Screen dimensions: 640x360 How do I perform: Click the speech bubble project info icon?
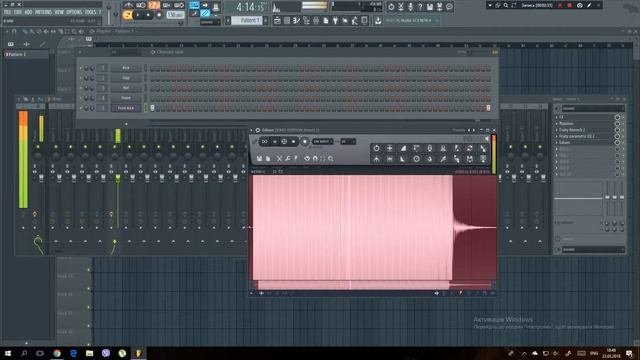[449, 7]
